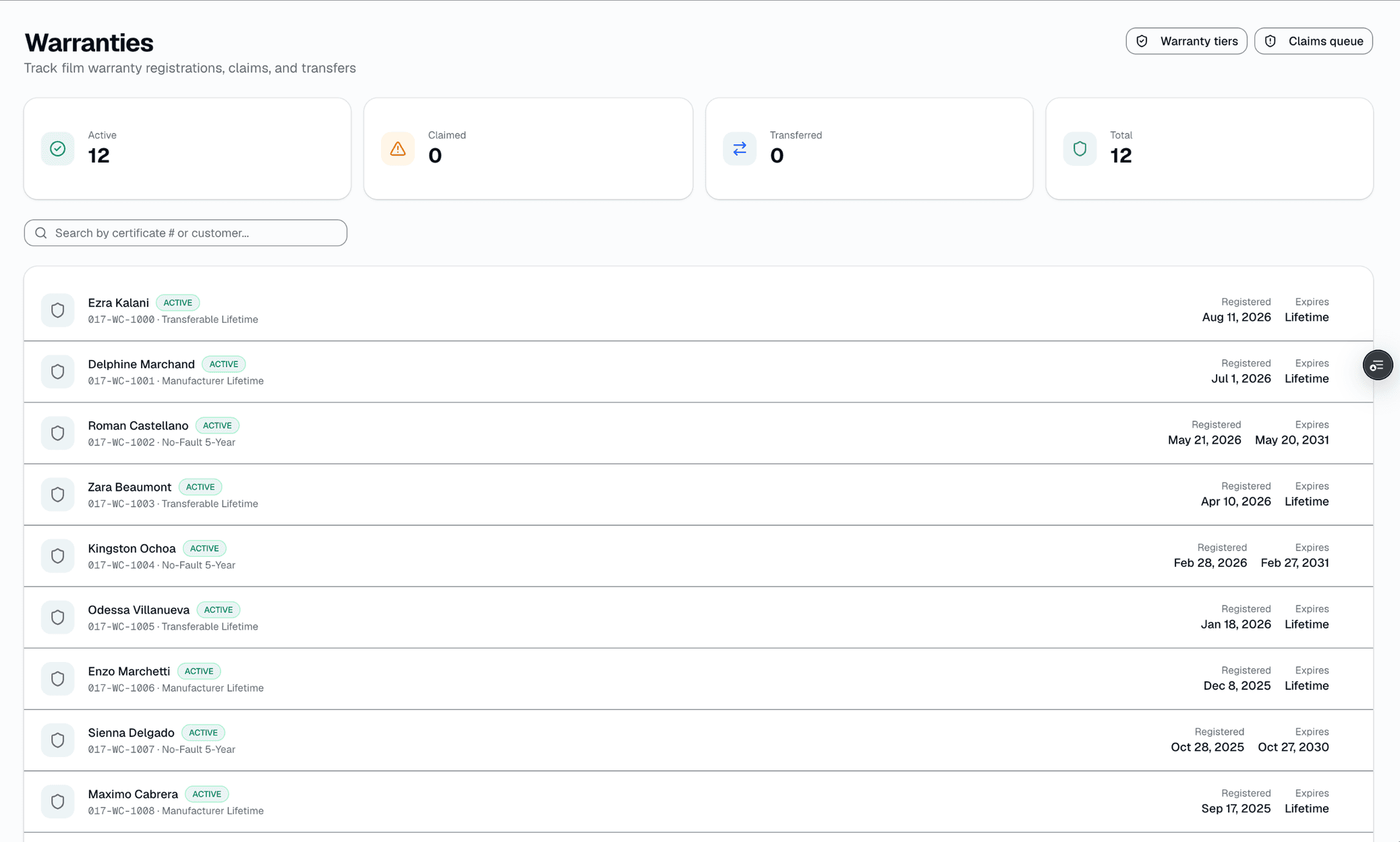Click the shield icon on Total card
Screen dimensions: 1400x842
[1080, 148]
